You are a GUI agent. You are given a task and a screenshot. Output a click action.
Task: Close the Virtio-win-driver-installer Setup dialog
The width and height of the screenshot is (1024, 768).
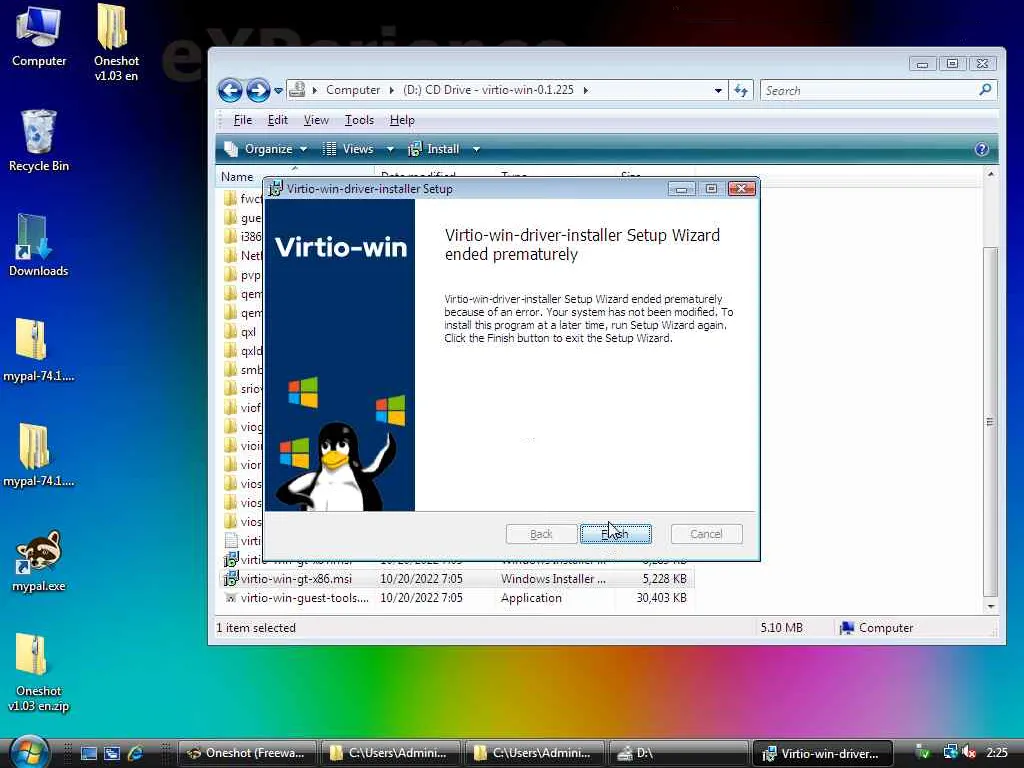[741, 189]
